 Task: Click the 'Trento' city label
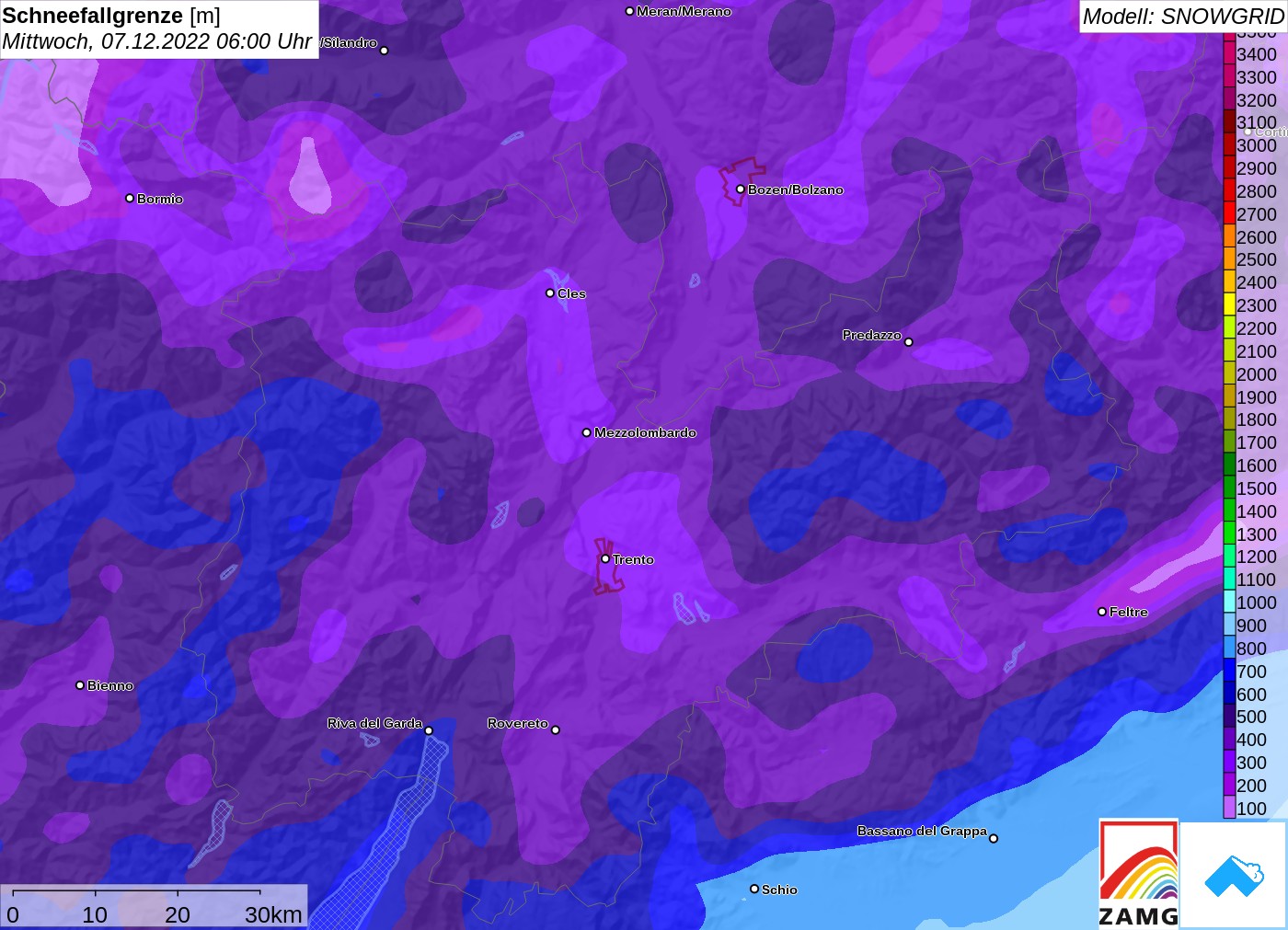pyautogui.click(x=633, y=559)
